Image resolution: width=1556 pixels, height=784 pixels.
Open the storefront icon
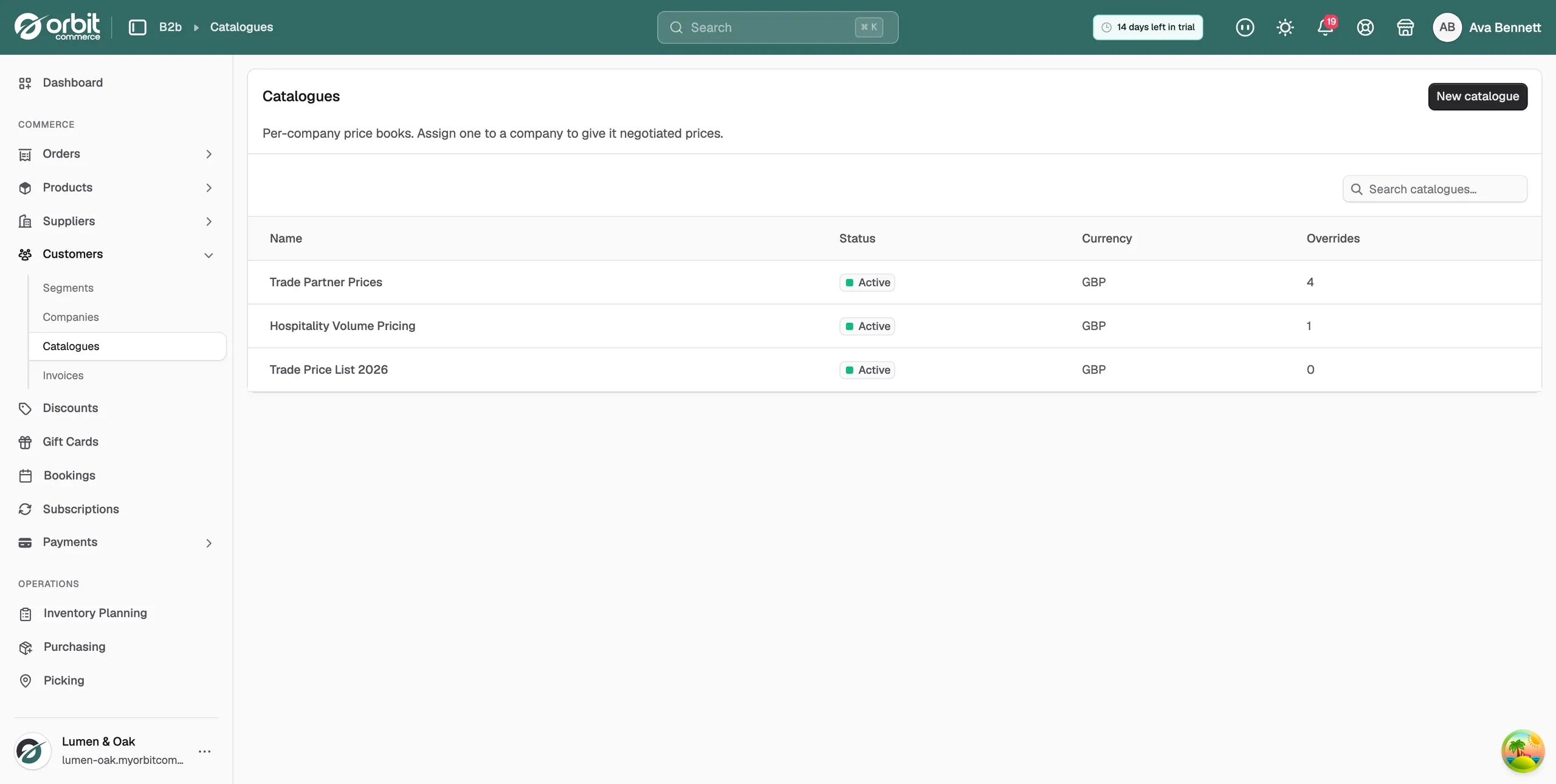click(x=1405, y=27)
